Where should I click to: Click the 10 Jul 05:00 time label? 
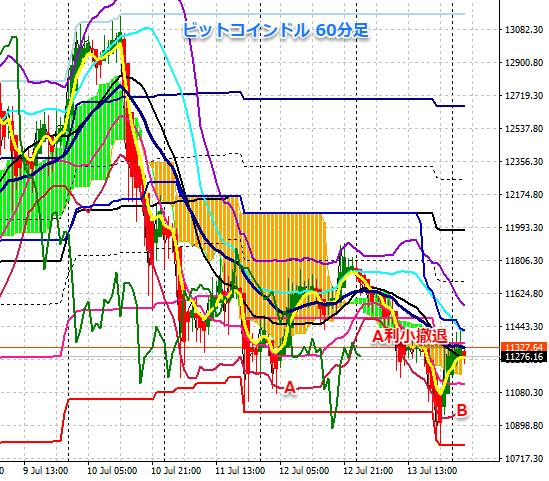(x=112, y=470)
